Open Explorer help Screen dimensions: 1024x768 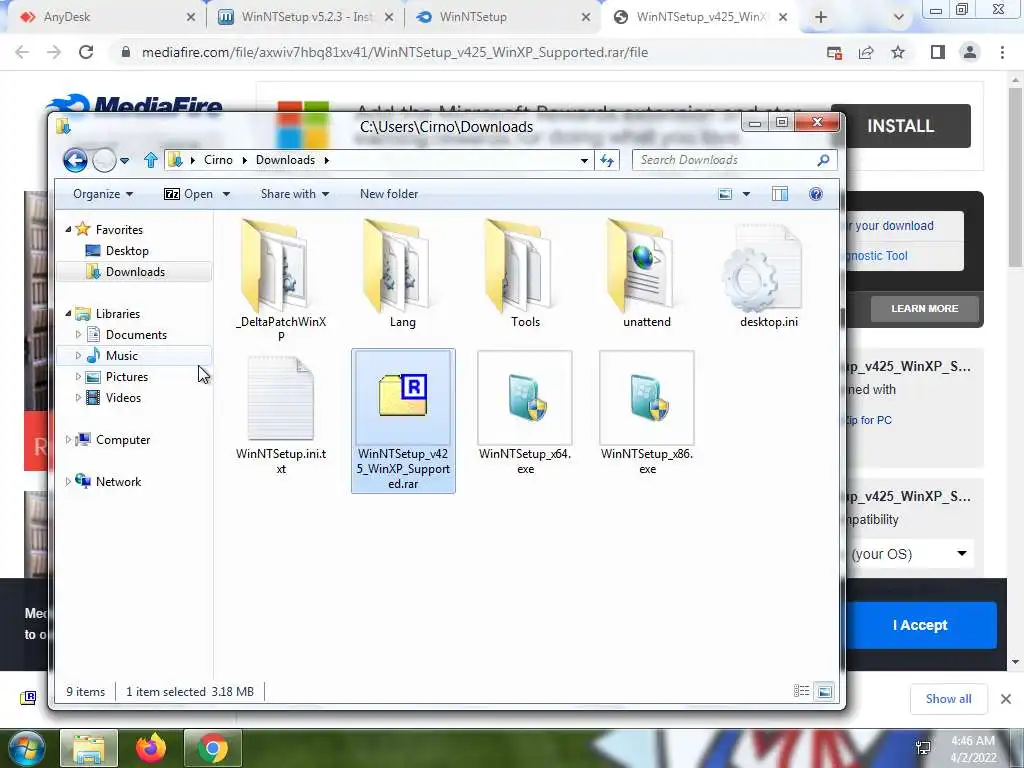[x=816, y=194]
